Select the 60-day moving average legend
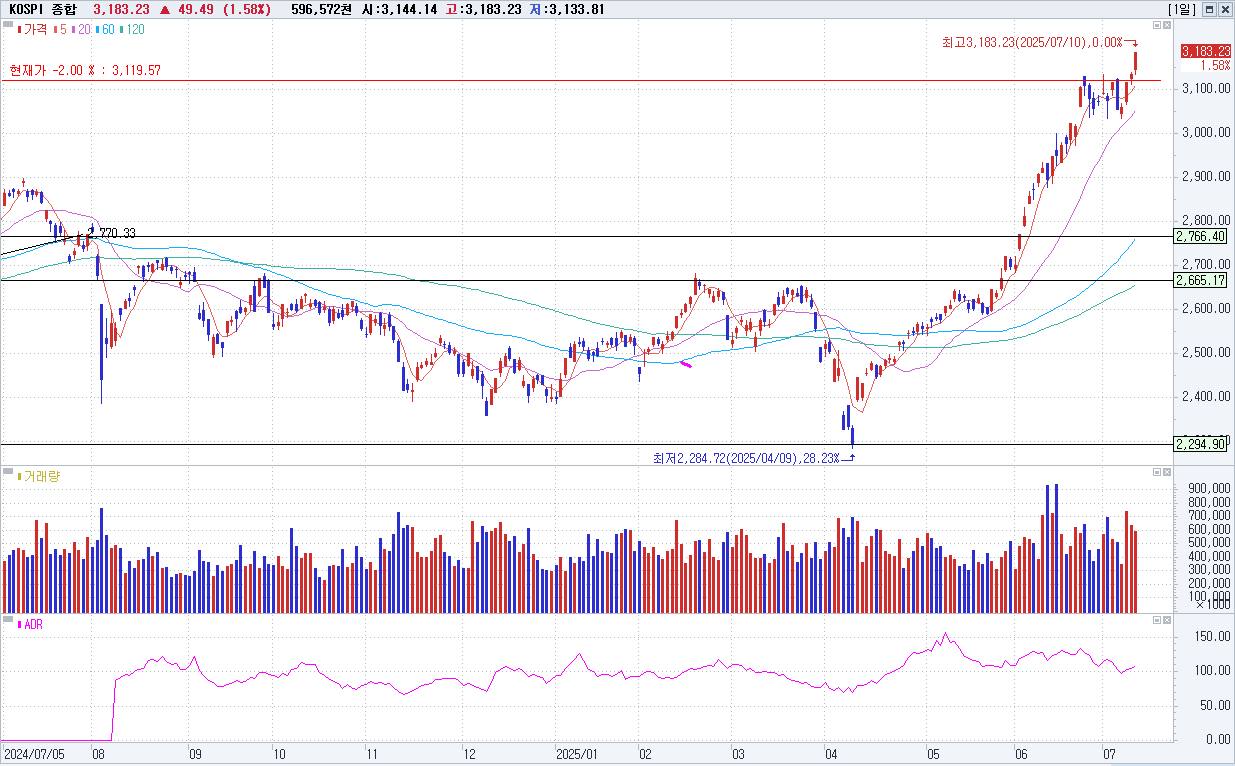This screenshot has width=1235, height=766. point(104,29)
